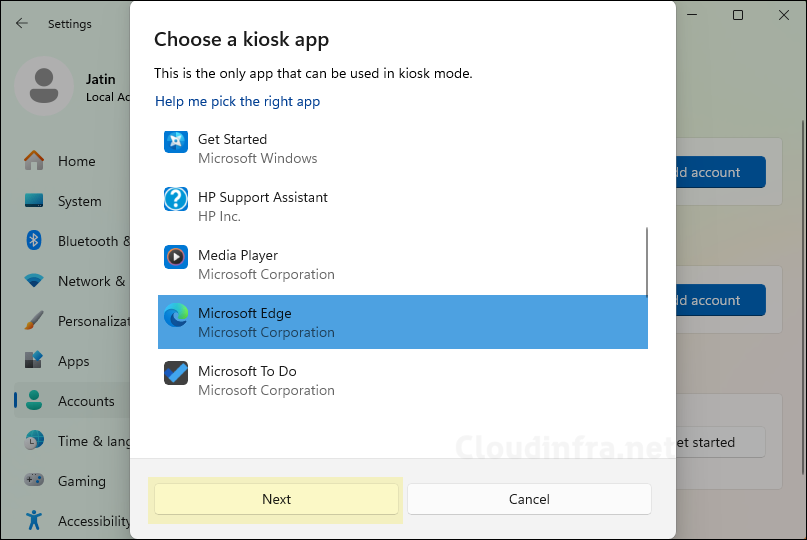Open Apps settings page
Viewport: 807px width, 540px height.
point(72,361)
